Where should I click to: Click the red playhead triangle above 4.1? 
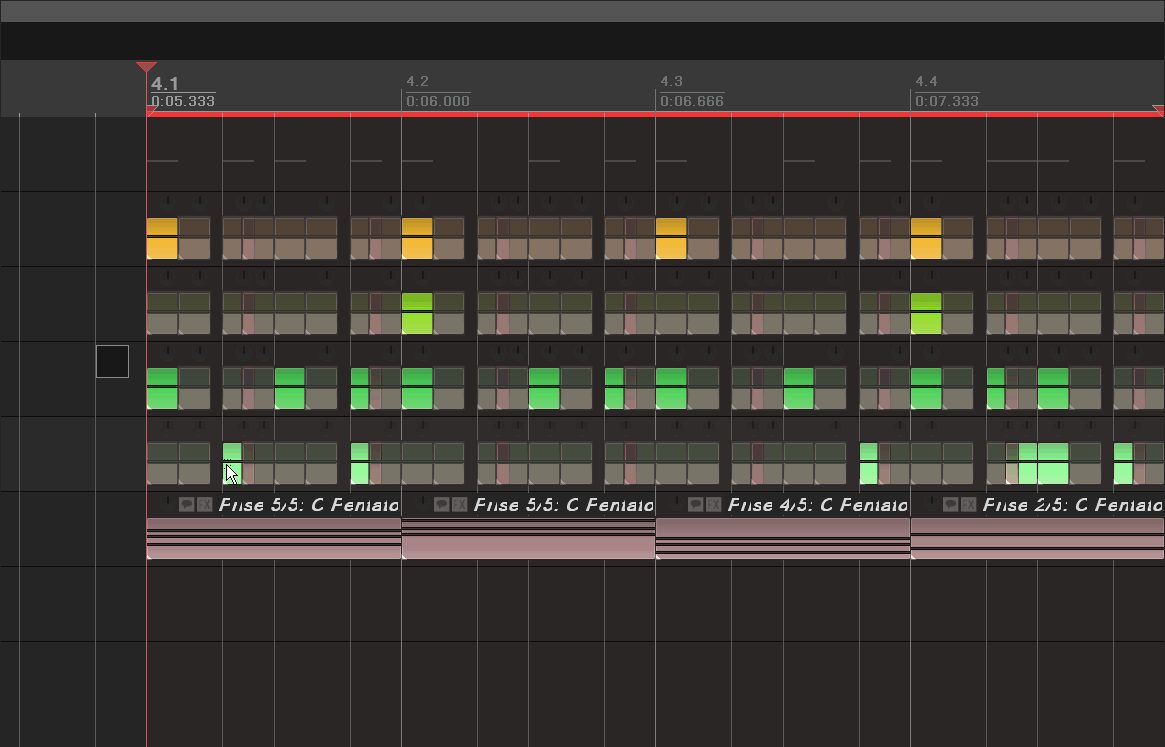146,67
